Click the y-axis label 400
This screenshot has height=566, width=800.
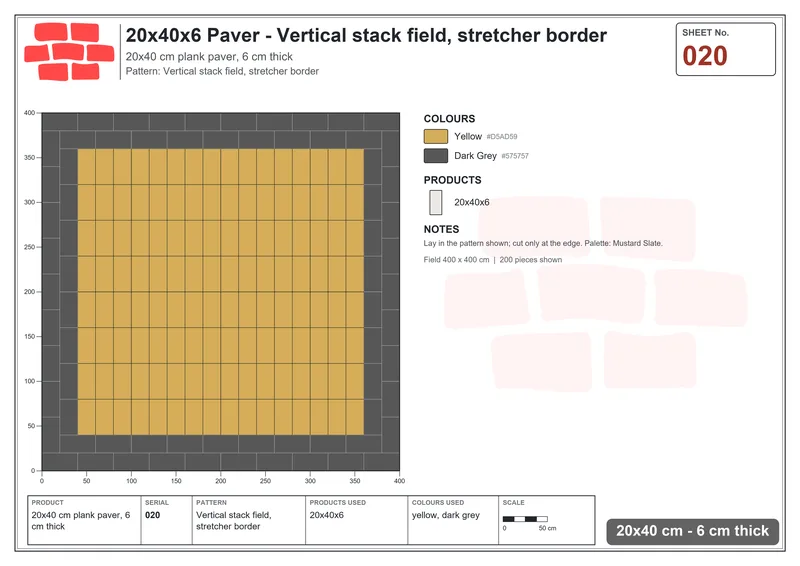(x=30, y=113)
